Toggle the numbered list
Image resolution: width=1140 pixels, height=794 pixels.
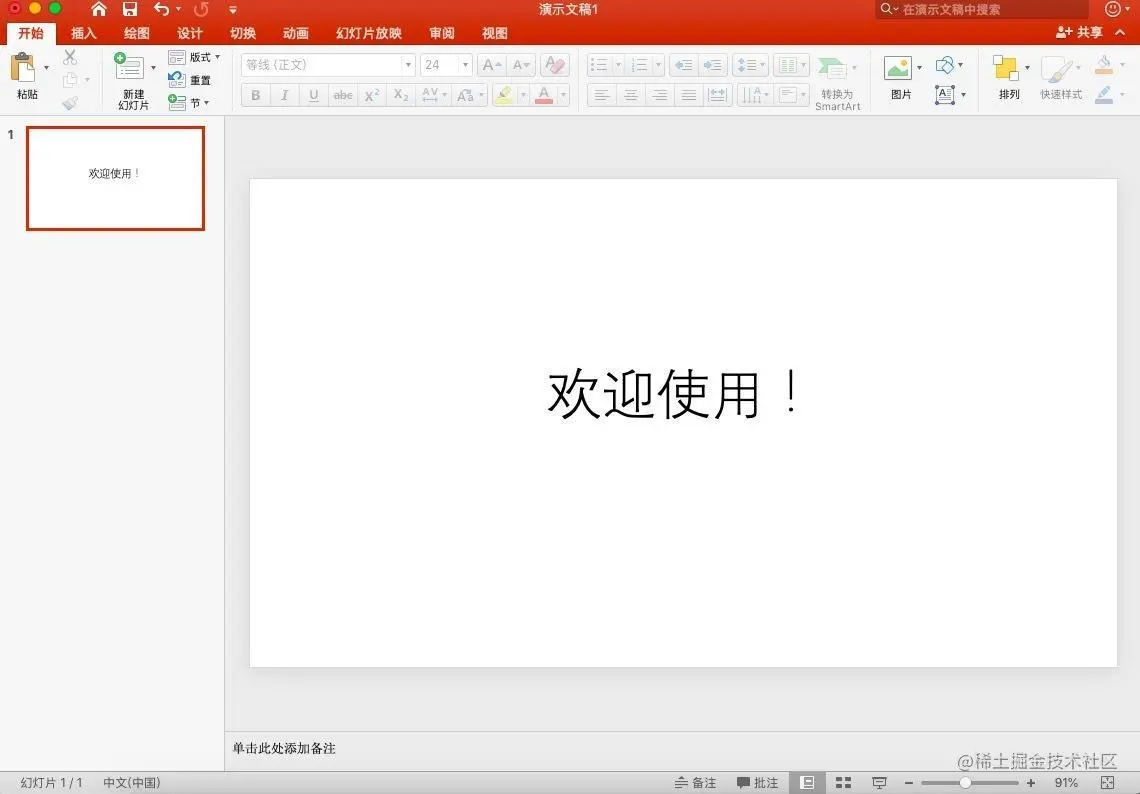[x=641, y=64]
